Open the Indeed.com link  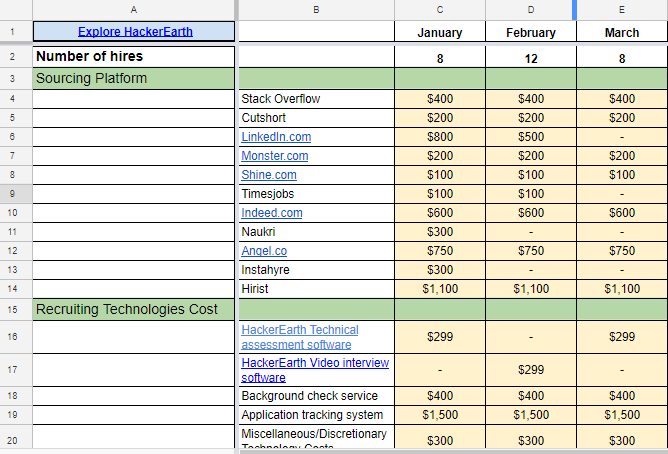pyautogui.click(x=272, y=213)
